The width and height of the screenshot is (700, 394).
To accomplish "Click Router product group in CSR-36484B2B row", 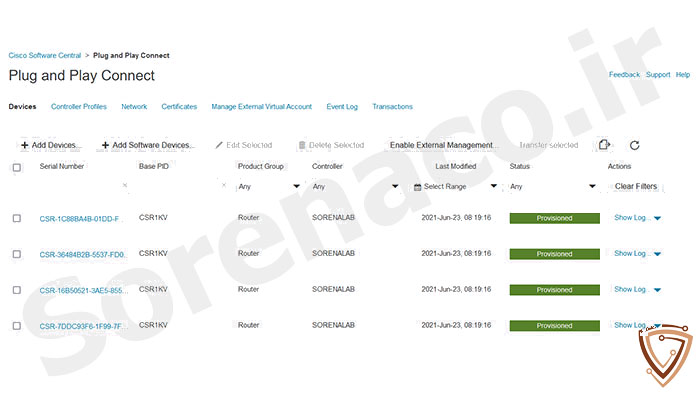I will tap(248, 253).
